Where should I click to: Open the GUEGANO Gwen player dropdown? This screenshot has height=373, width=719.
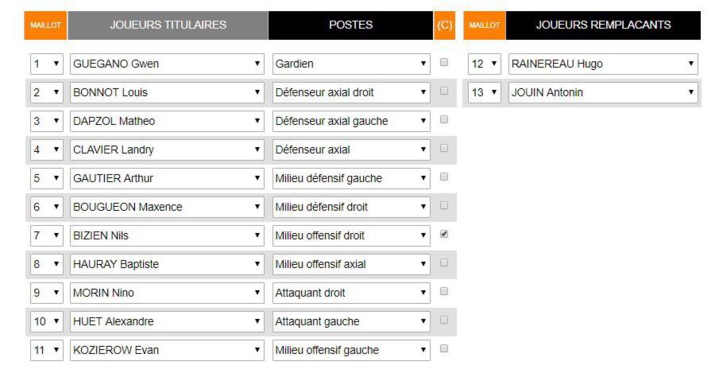point(167,64)
